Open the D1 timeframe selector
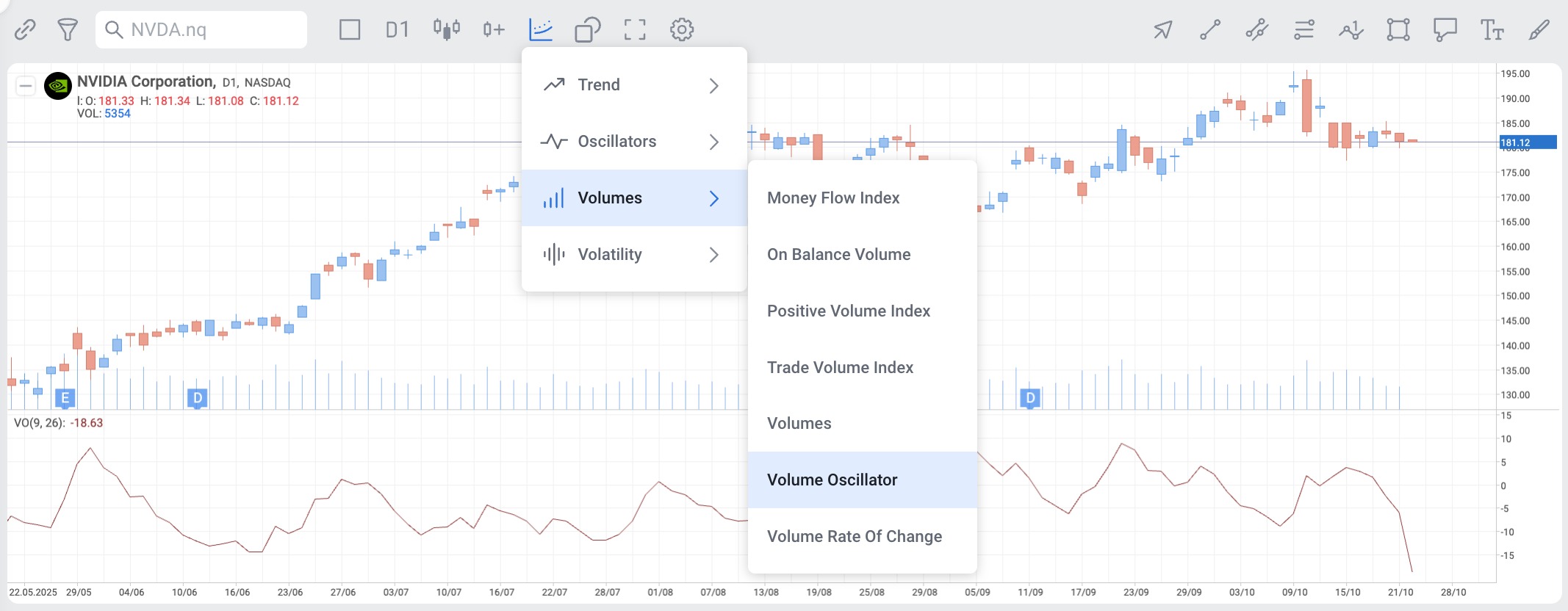This screenshot has height=611, width=1568. click(x=397, y=30)
